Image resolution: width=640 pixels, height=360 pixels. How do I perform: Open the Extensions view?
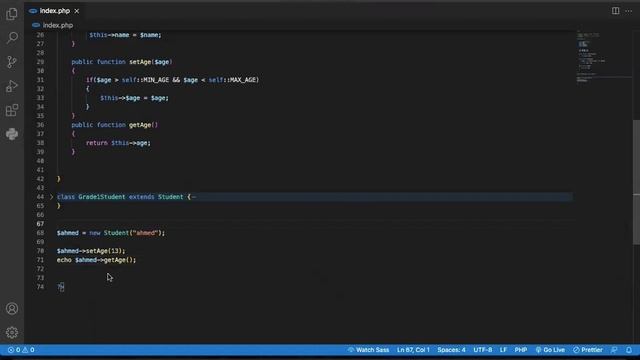pyautogui.click(x=12, y=110)
